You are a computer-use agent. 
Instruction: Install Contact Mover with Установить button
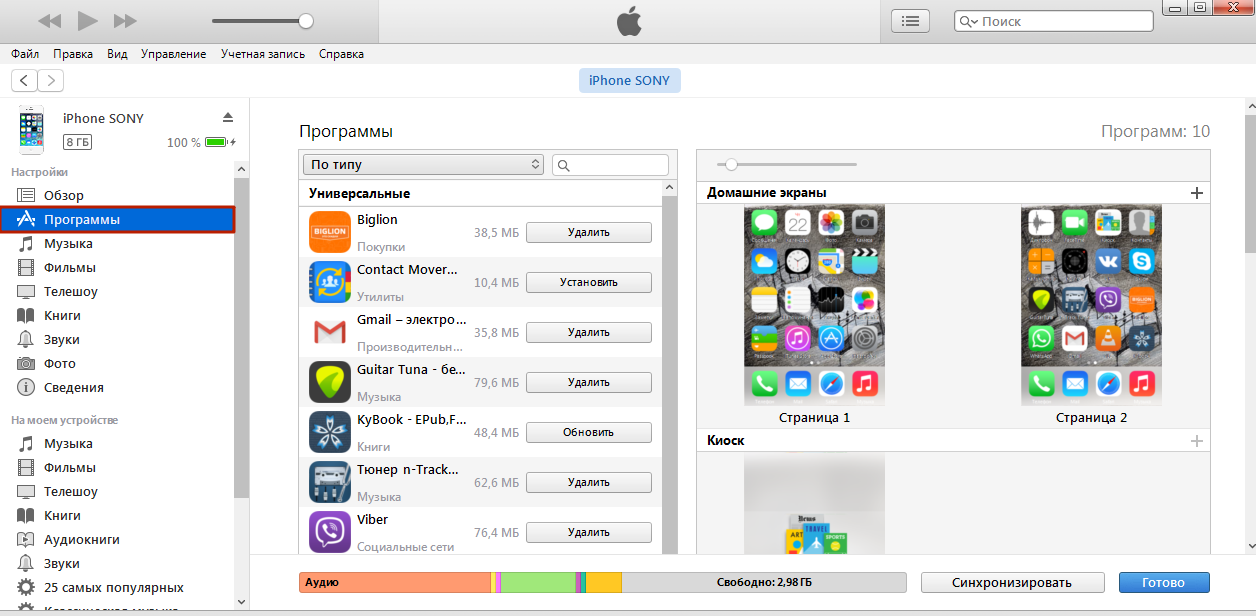tap(589, 282)
